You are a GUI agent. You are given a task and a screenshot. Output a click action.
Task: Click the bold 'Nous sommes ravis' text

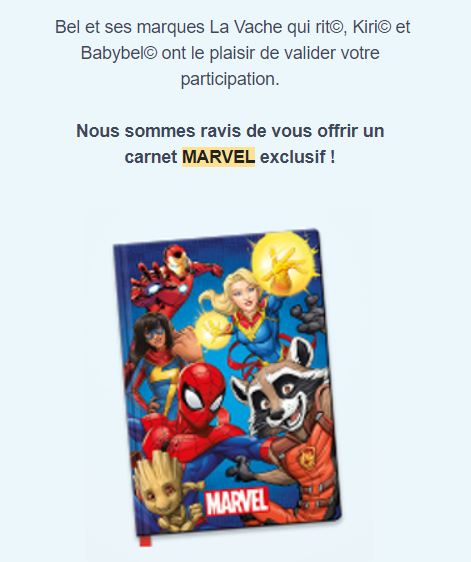(x=152, y=130)
